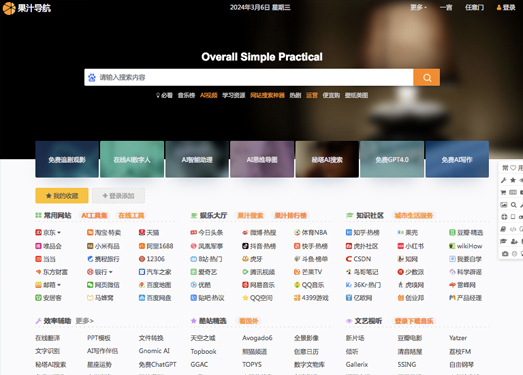523x375 pixels.
Task: Open CSDN site link
Action: coord(358,259)
